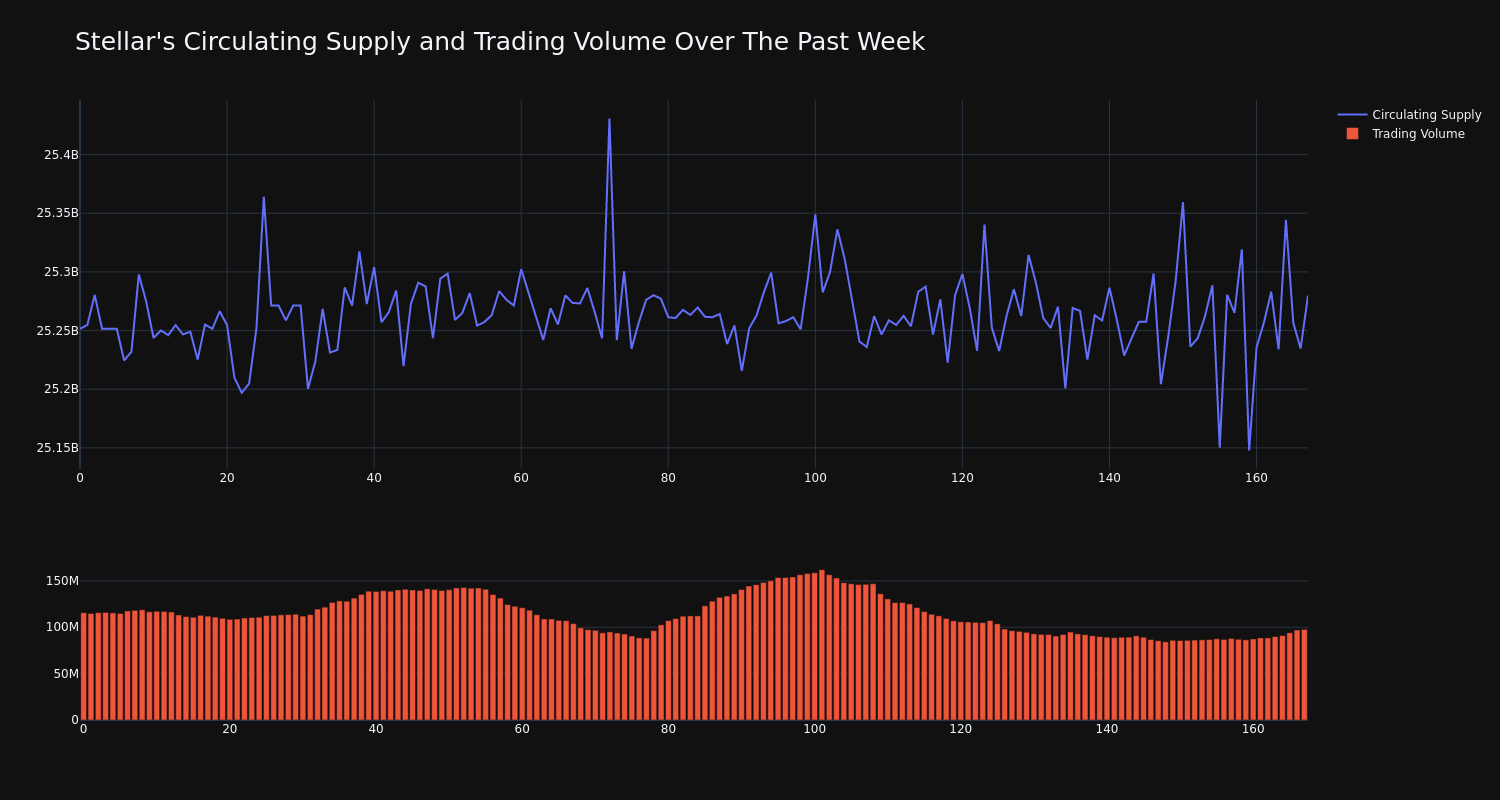The width and height of the screenshot is (1500, 800).
Task: Click the supply line low near hour 159
Action: click(x=1249, y=449)
